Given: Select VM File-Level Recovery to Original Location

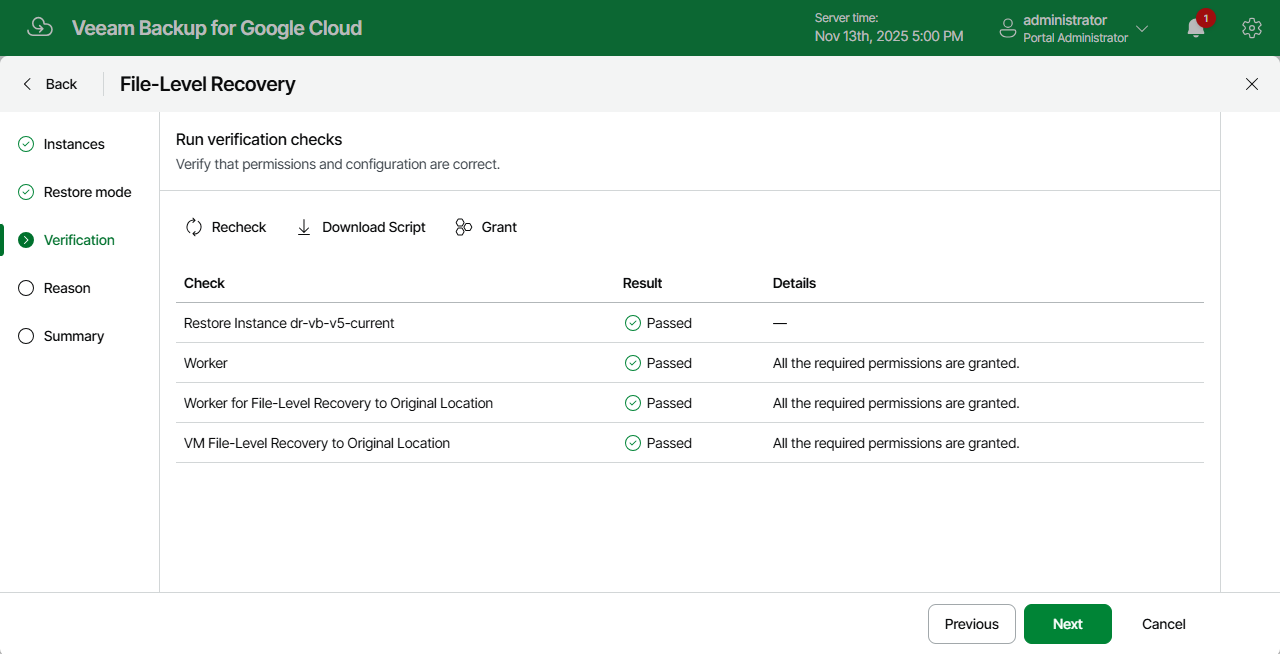Looking at the screenshot, I should tap(317, 443).
